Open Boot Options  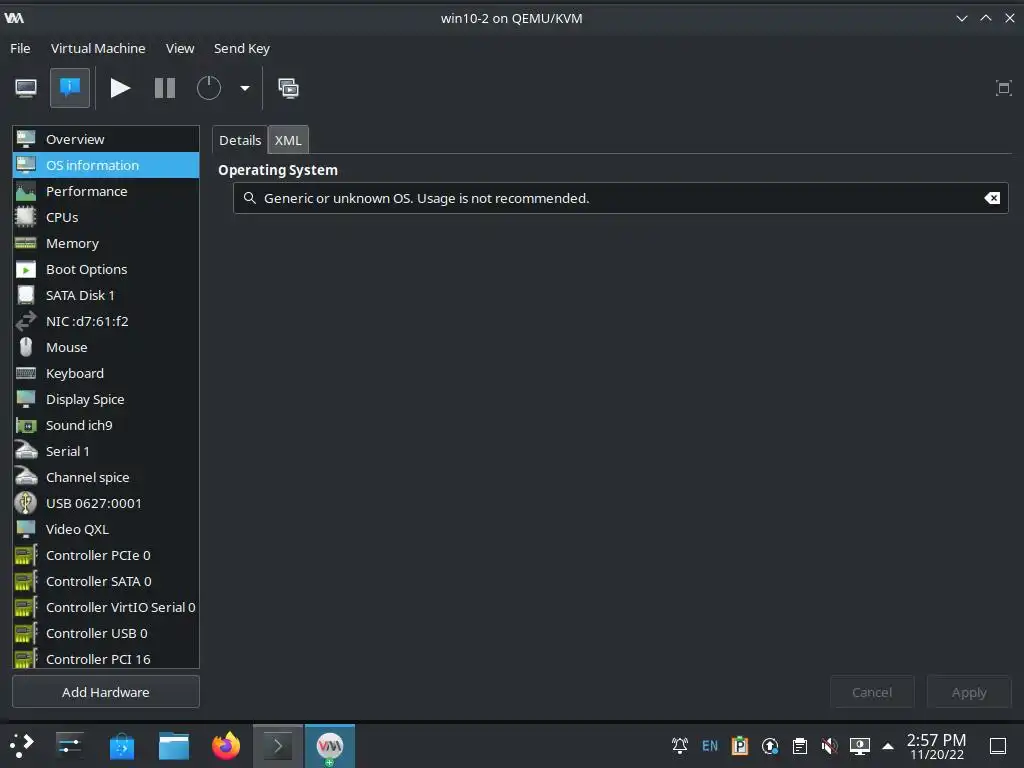(x=106, y=269)
